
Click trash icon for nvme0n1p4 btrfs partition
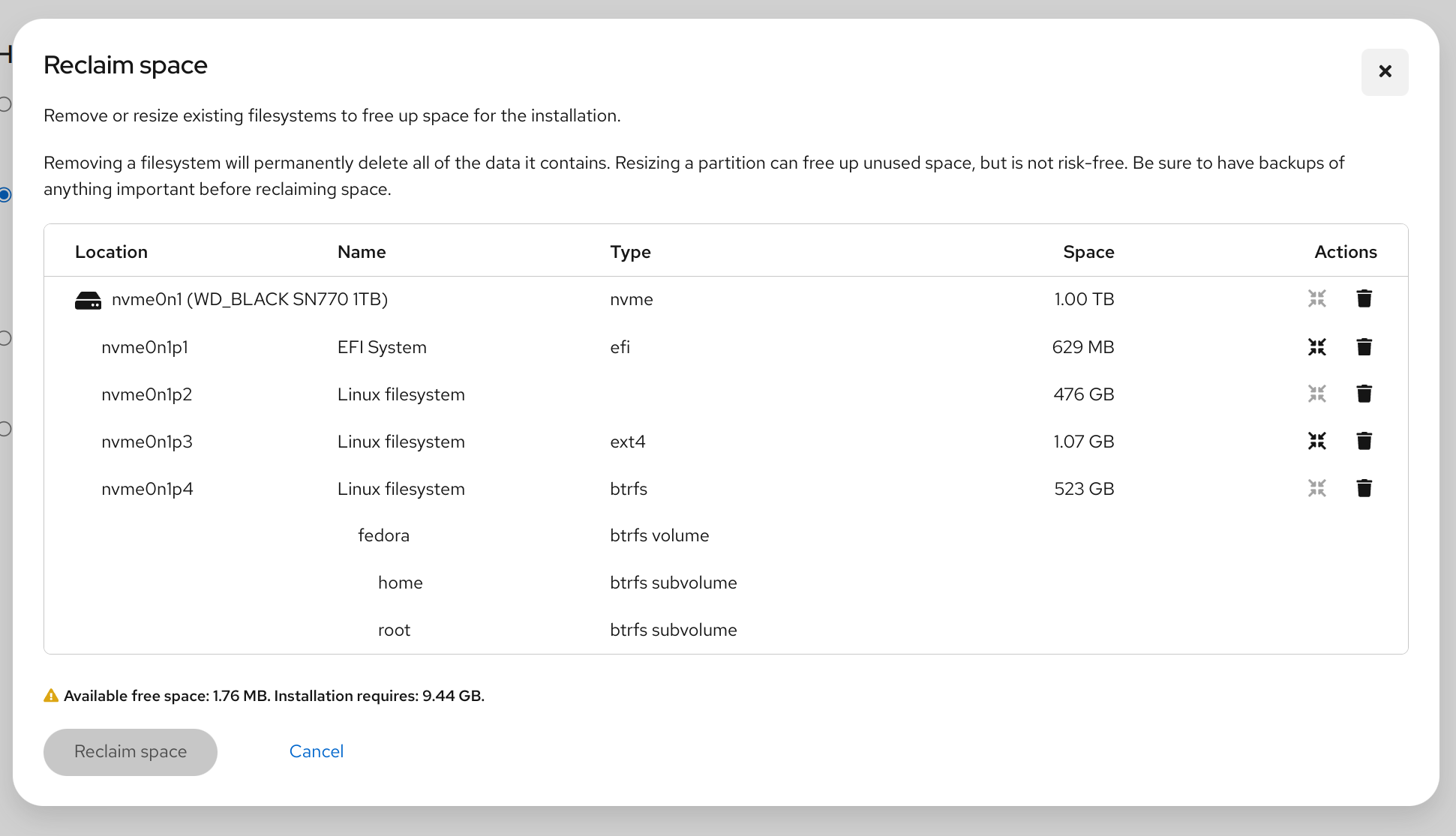1364,488
